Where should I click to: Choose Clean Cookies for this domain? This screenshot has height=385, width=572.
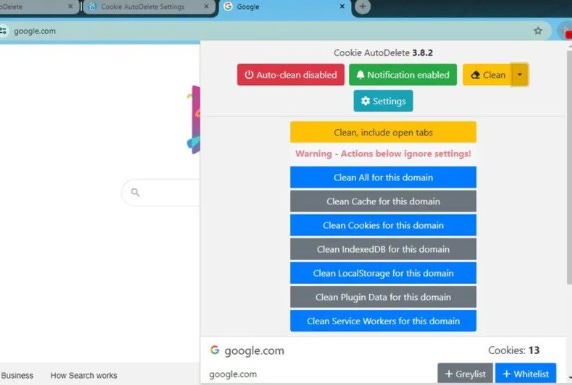(383, 225)
